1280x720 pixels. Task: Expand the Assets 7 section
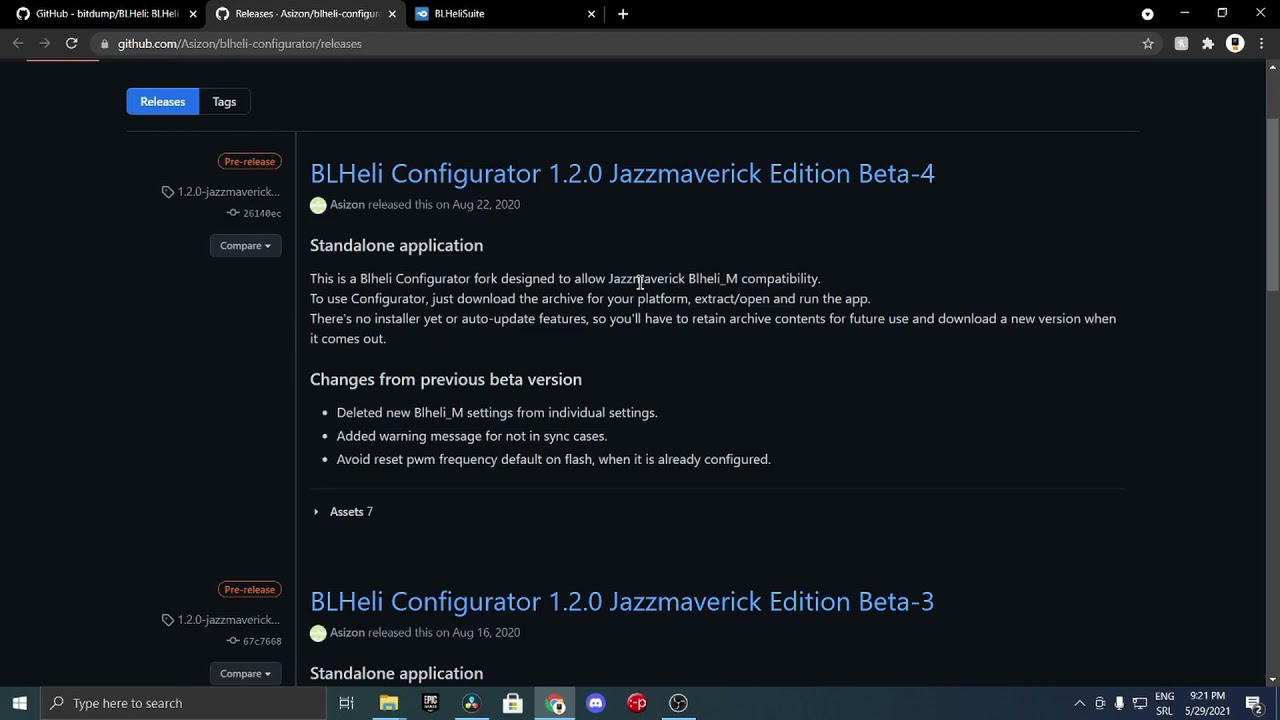pyautogui.click(x=343, y=511)
